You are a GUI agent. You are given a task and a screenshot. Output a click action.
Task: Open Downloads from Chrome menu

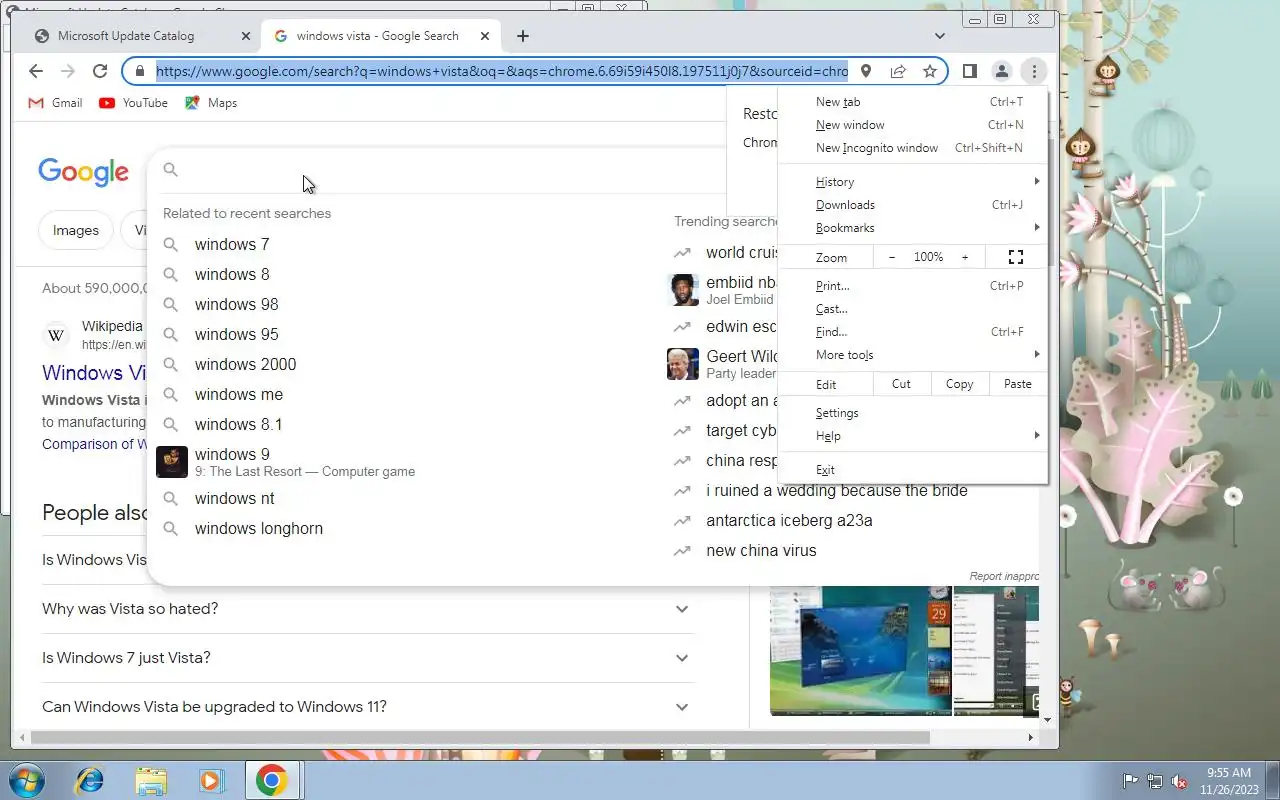click(x=913, y=205)
